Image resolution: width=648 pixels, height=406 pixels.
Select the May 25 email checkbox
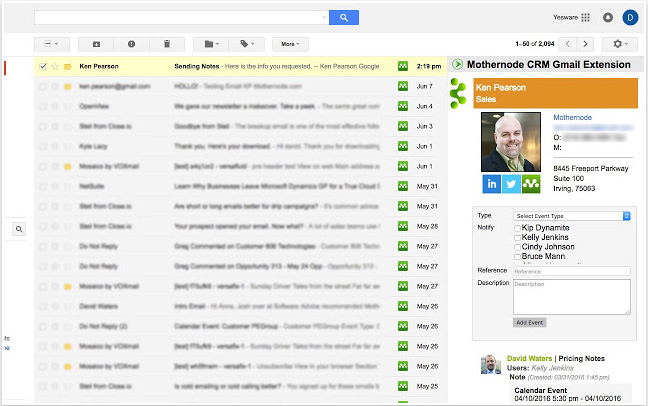[43, 387]
